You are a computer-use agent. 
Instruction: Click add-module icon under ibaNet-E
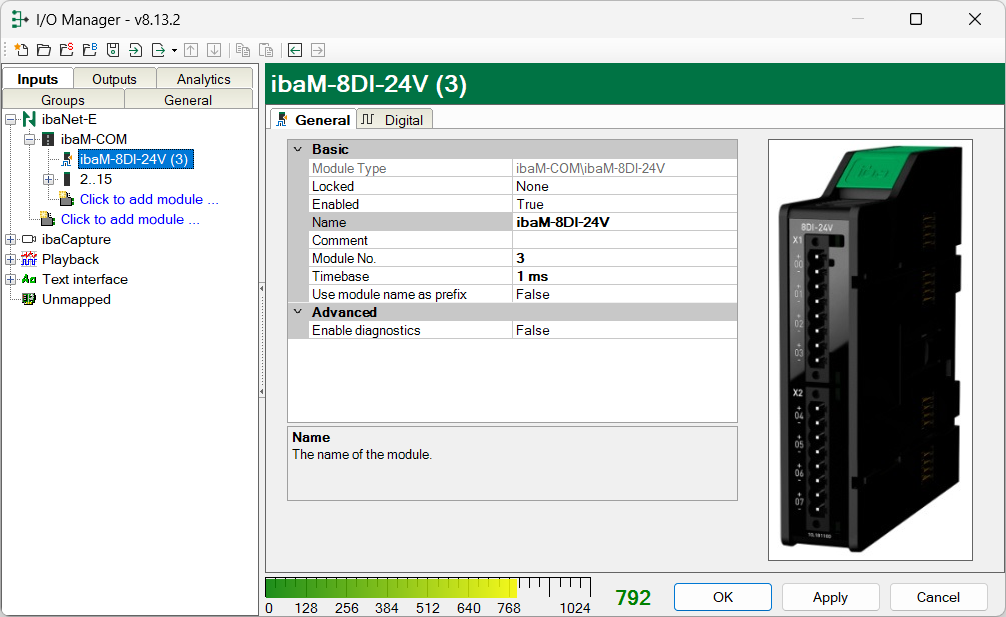47,219
